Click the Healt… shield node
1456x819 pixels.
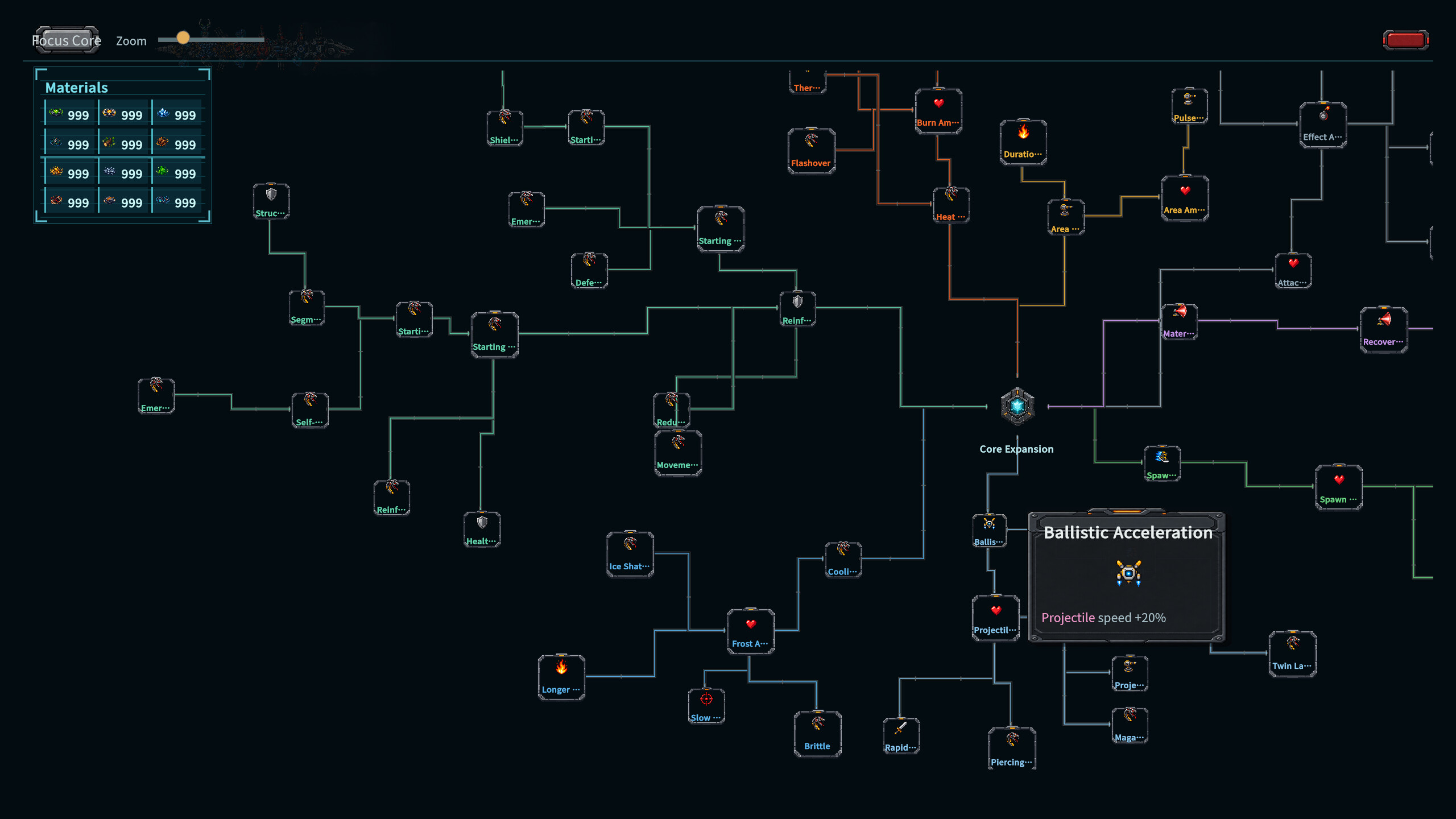(482, 530)
